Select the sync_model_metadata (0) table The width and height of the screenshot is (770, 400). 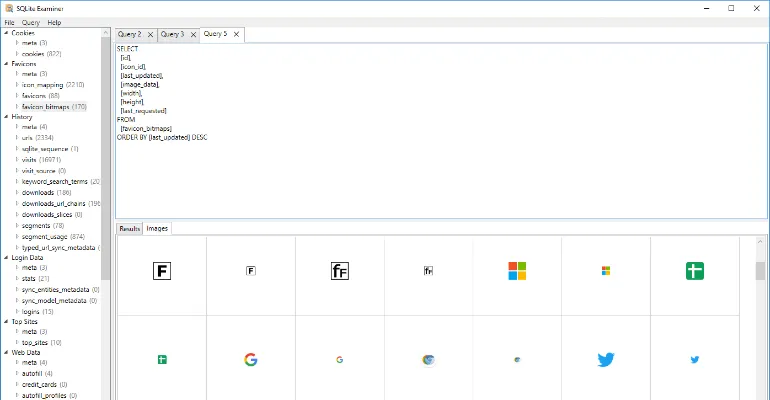[x=59, y=301]
